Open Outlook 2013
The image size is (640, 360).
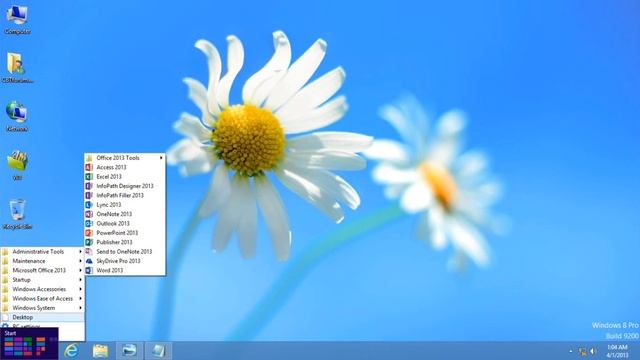125,223
